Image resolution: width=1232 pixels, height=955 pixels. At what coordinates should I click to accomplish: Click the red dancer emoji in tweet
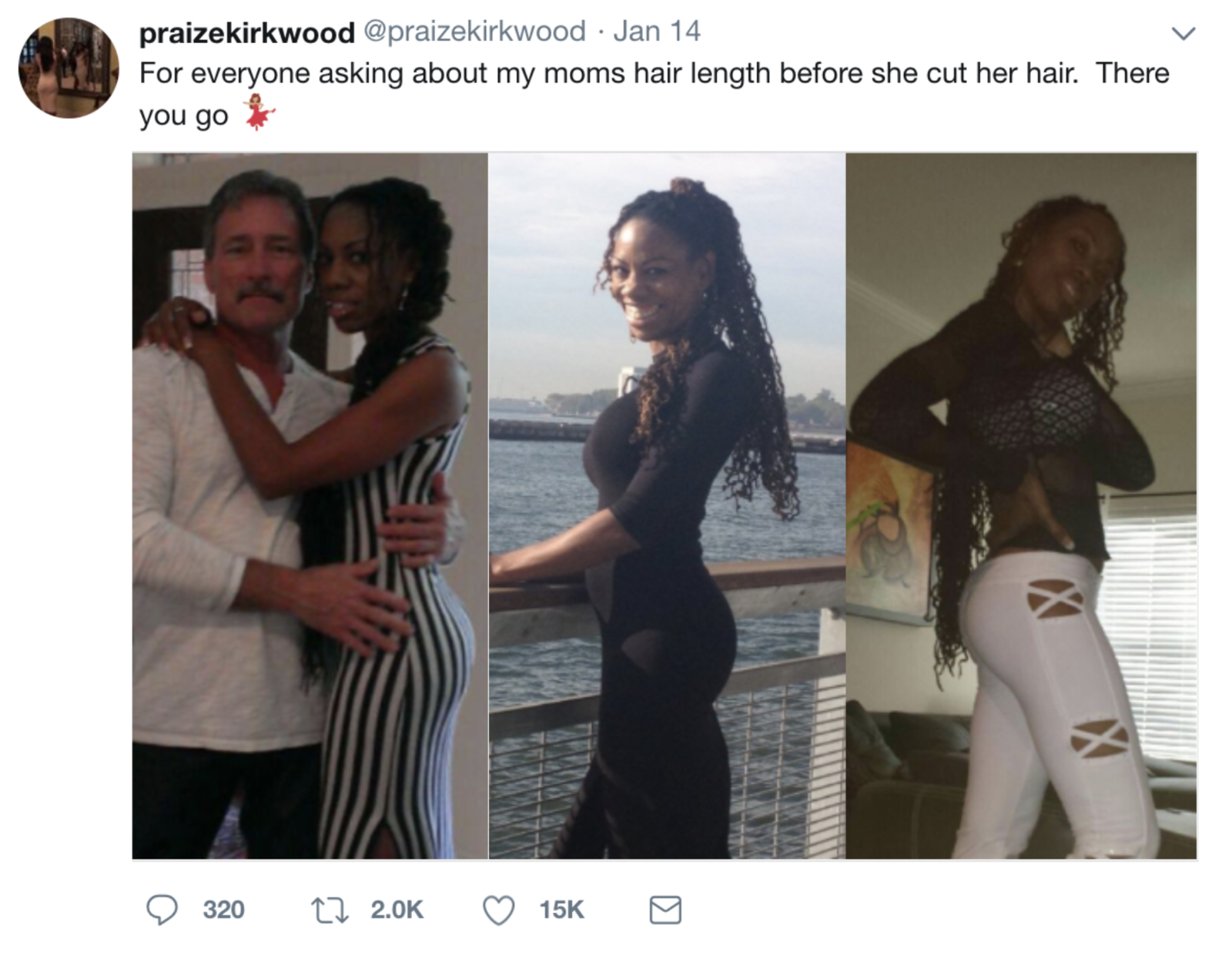point(259,112)
